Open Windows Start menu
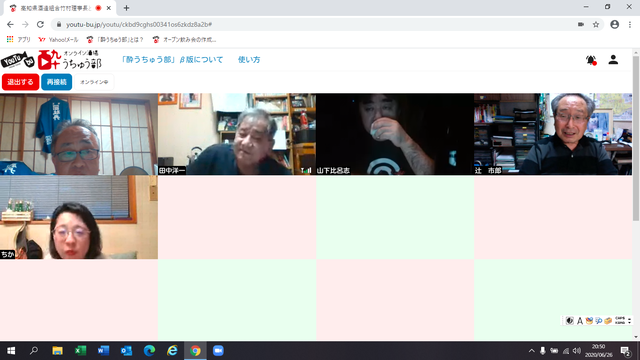 click(x=11, y=351)
